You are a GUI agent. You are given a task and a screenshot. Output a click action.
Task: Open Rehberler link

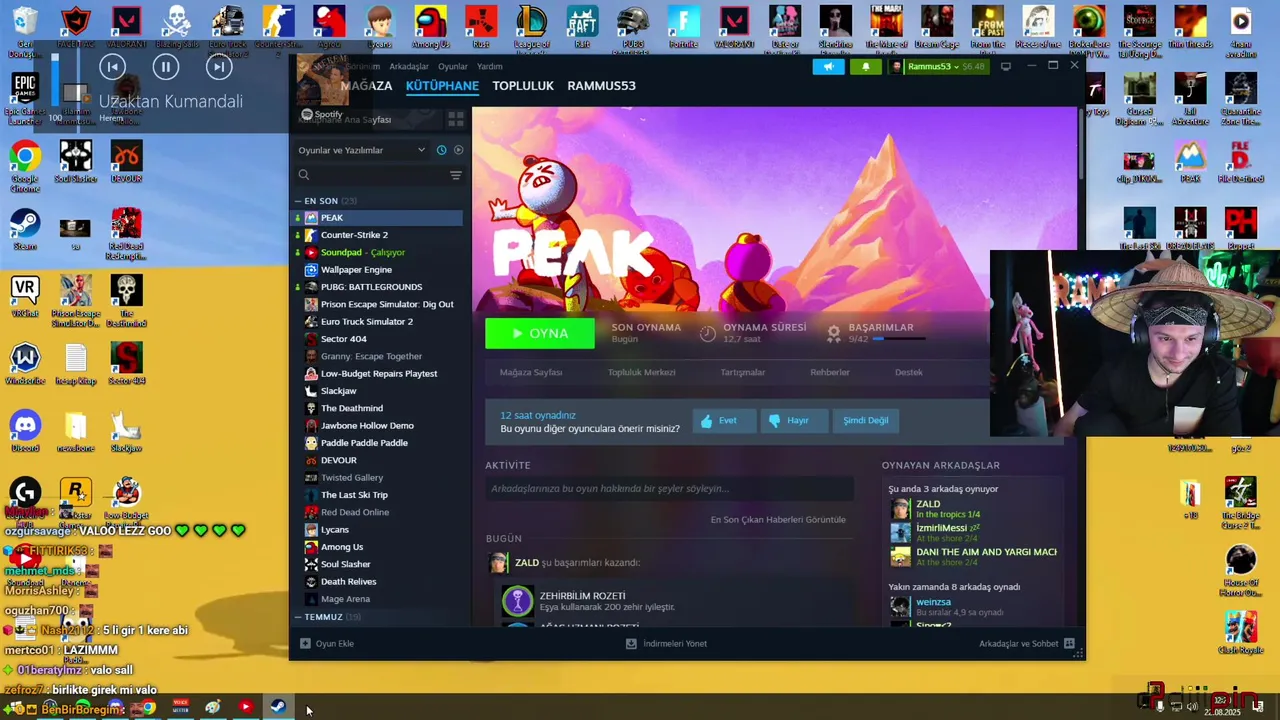coord(830,372)
